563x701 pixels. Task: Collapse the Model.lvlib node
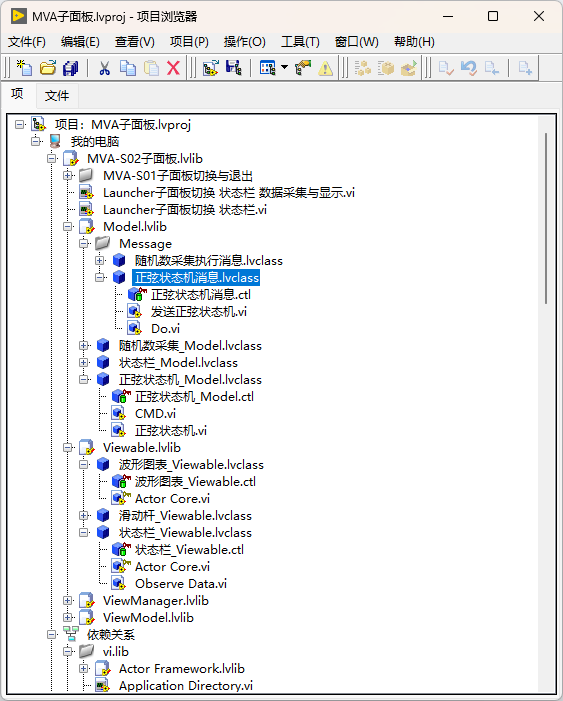click(x=68, y=226)
